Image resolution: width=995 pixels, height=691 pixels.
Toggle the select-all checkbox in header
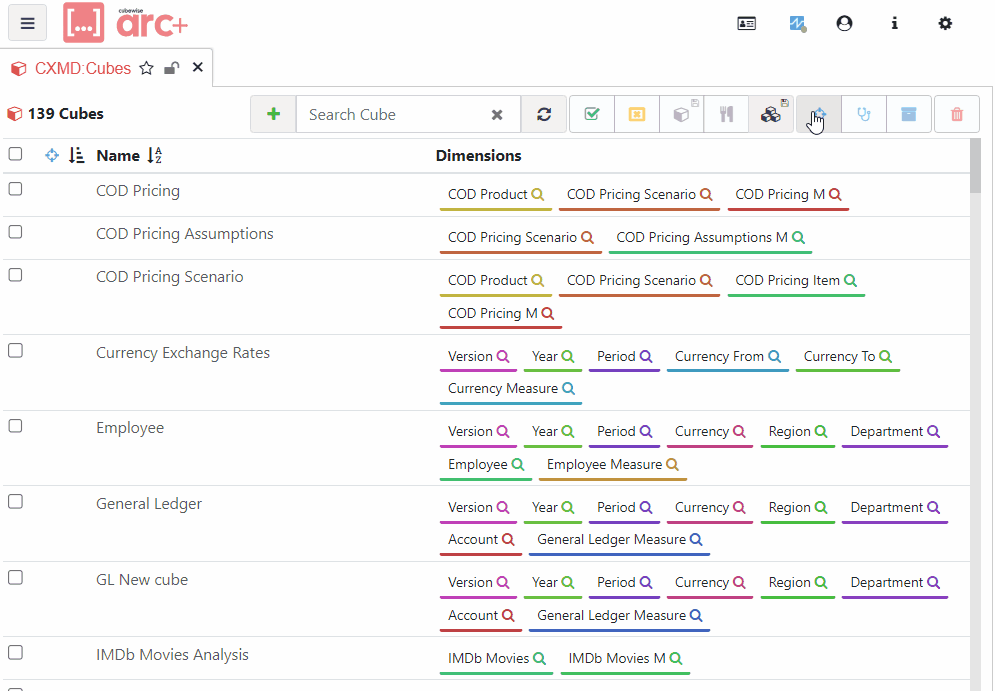pyautogui.click(x=15, y=154)
